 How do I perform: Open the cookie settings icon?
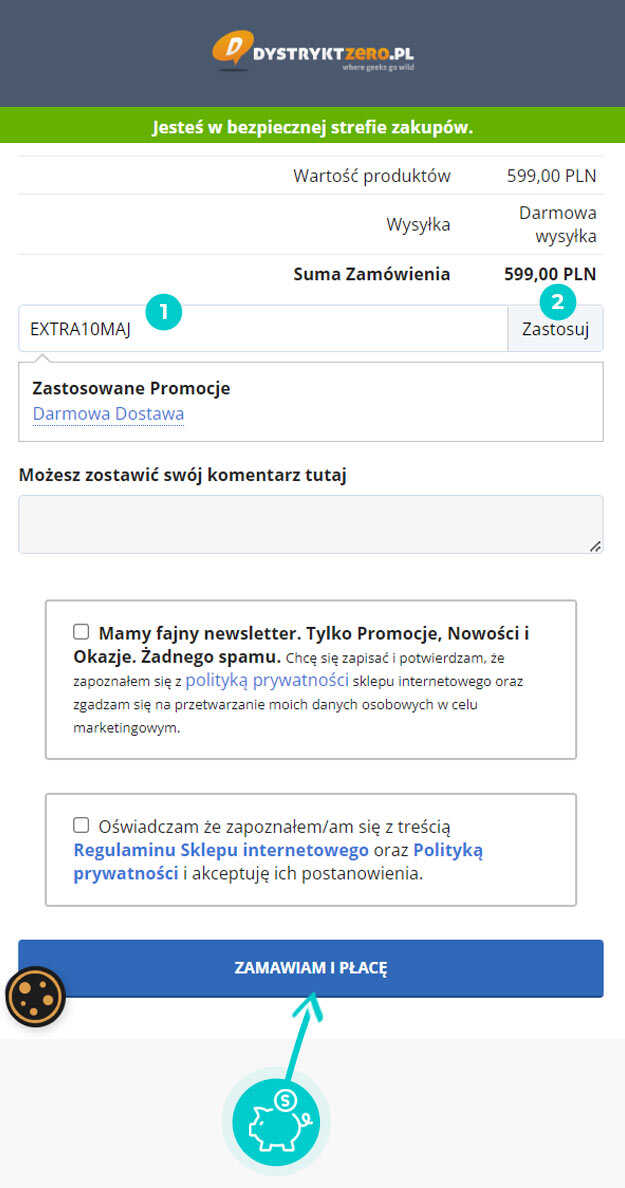[35, 996]
